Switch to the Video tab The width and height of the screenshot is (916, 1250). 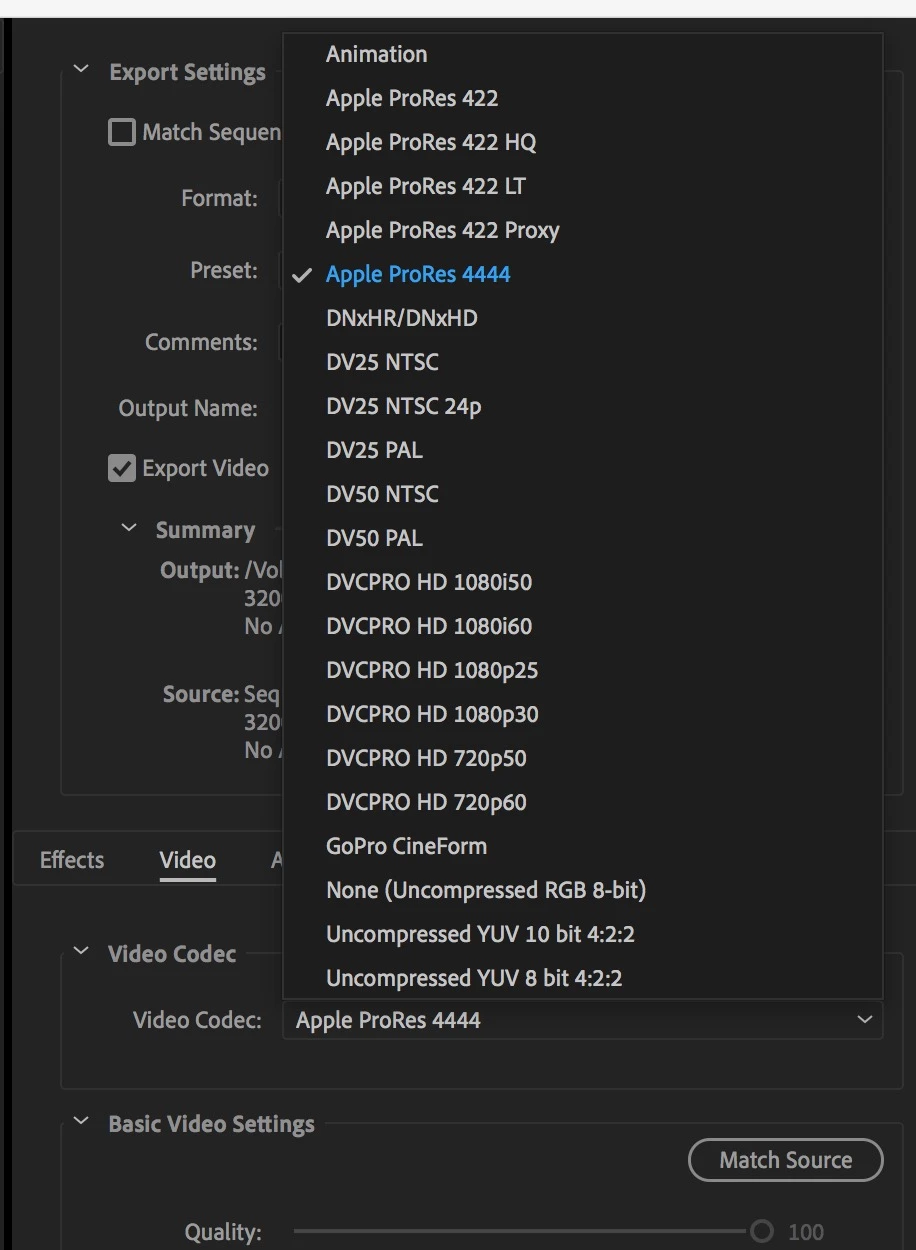(188, 860)
